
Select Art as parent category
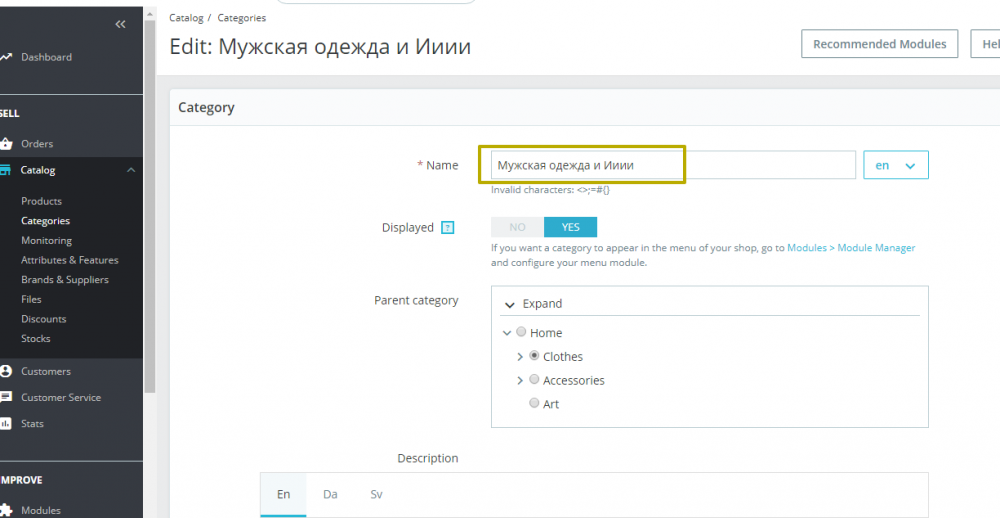[x=534, y=403]
